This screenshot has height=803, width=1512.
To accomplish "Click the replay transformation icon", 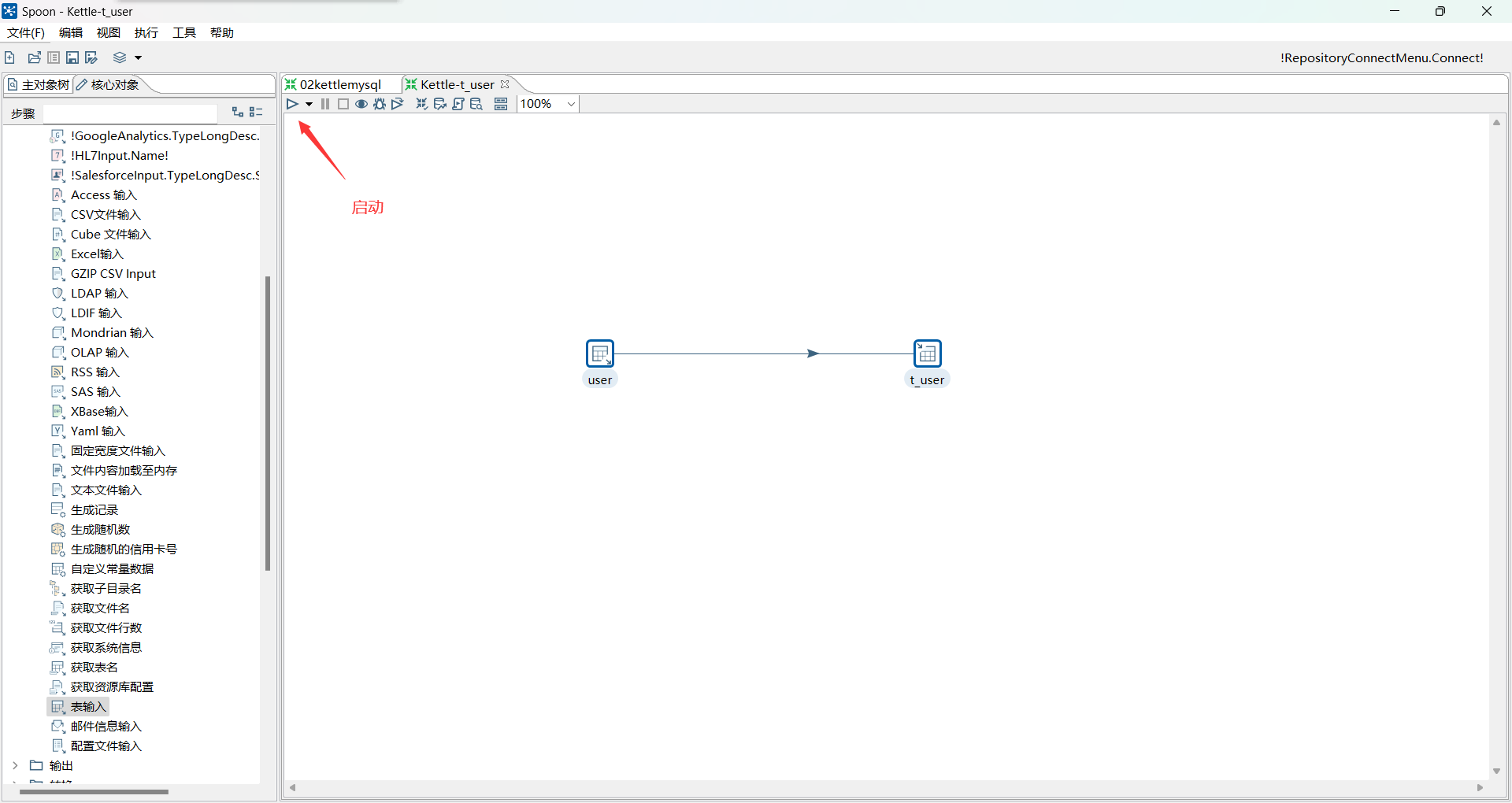I will pos(398,104).
